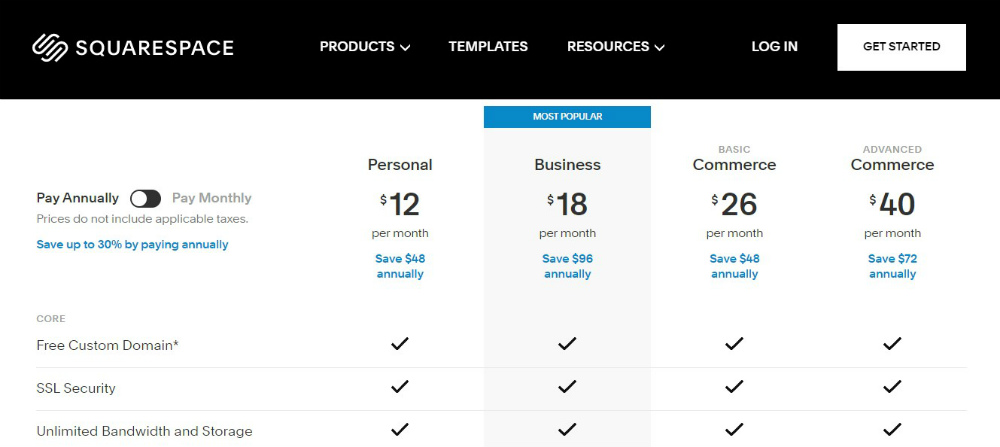This screenshot has height=447, width=1000.
Task: Click Personal plan Free Custom Domain checkmark
Action: pyautogui.click(x=400, y=344)
